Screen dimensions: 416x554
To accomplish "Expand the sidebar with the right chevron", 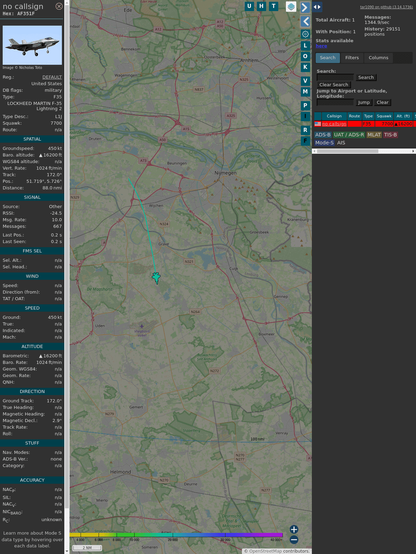I will pyautogui.click(x=305, y=7).
